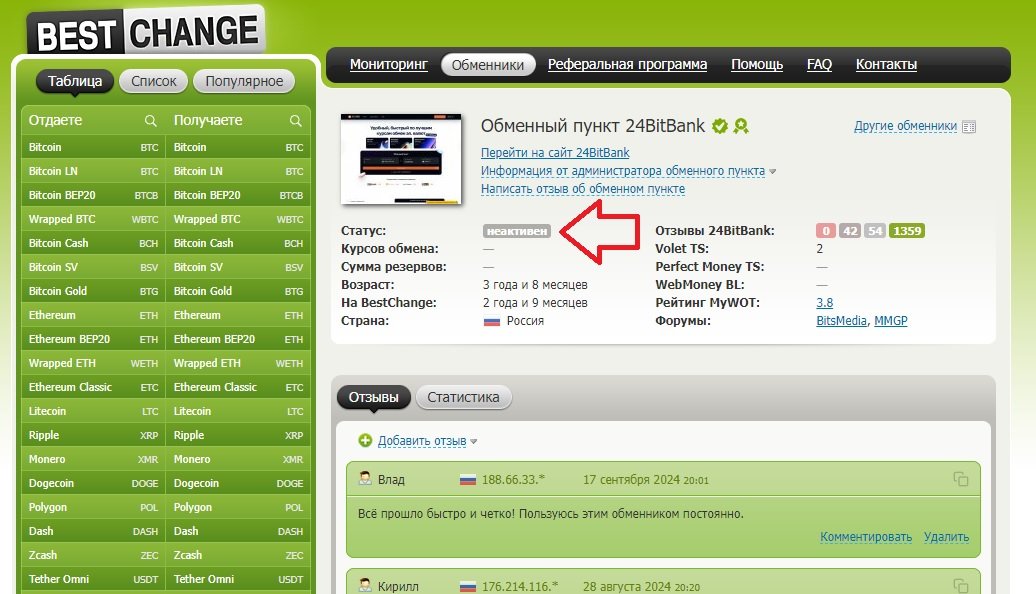Click the list icon beside Другие обменники
Image resolution: width=1036 pixels, height=594 pixels.
coord(968,127)
